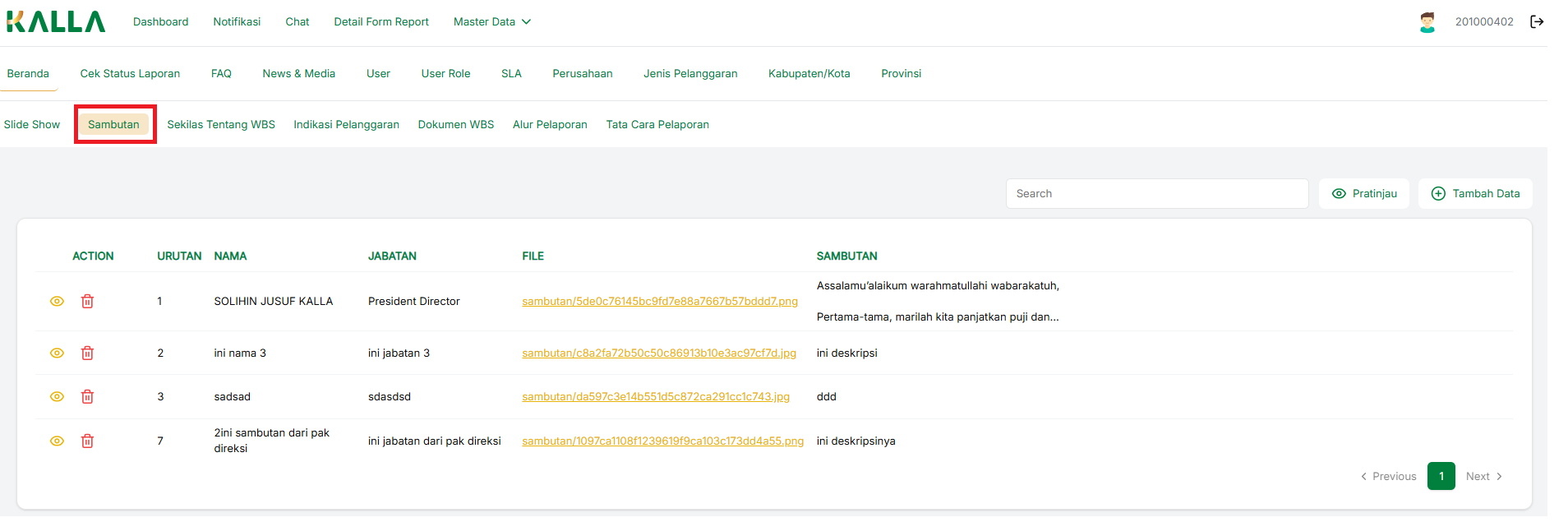Focus the Search input field
This screenshot has width=1568, height=522.
point(1156,194)
